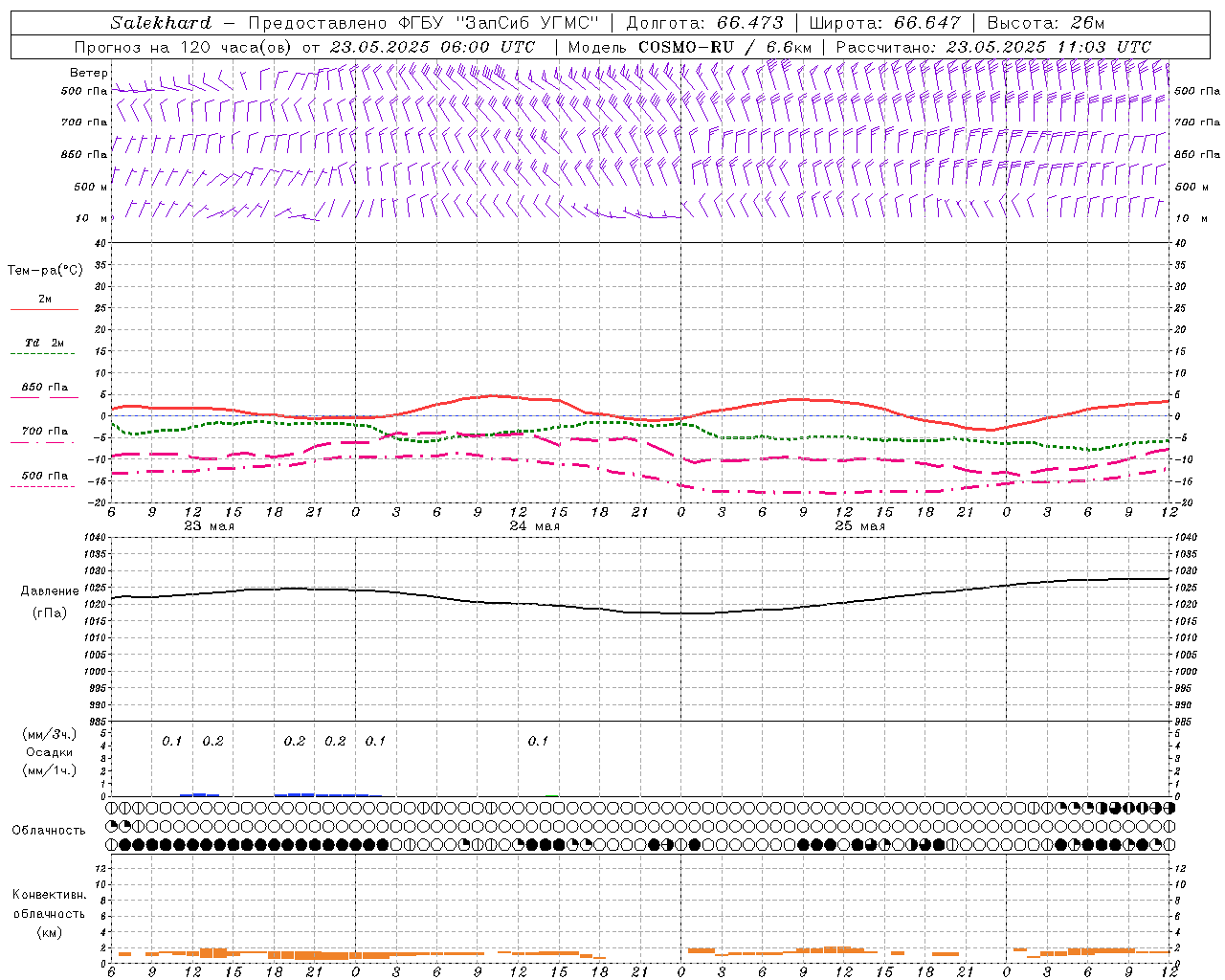The image size is (1225, 980).
Task: Click the 25 мая date label
Action: (x=859, y=526)
